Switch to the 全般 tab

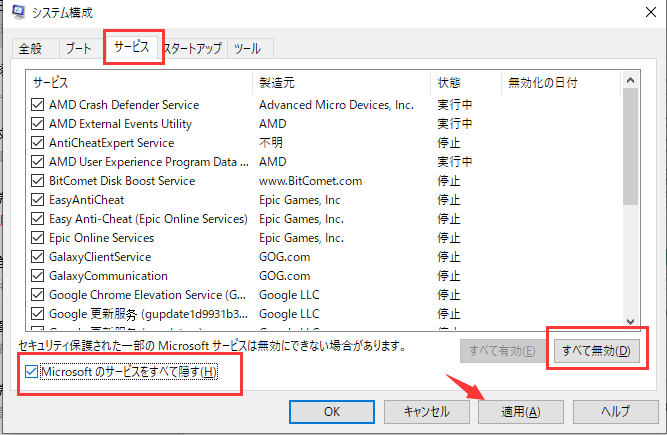click(31, 49)
